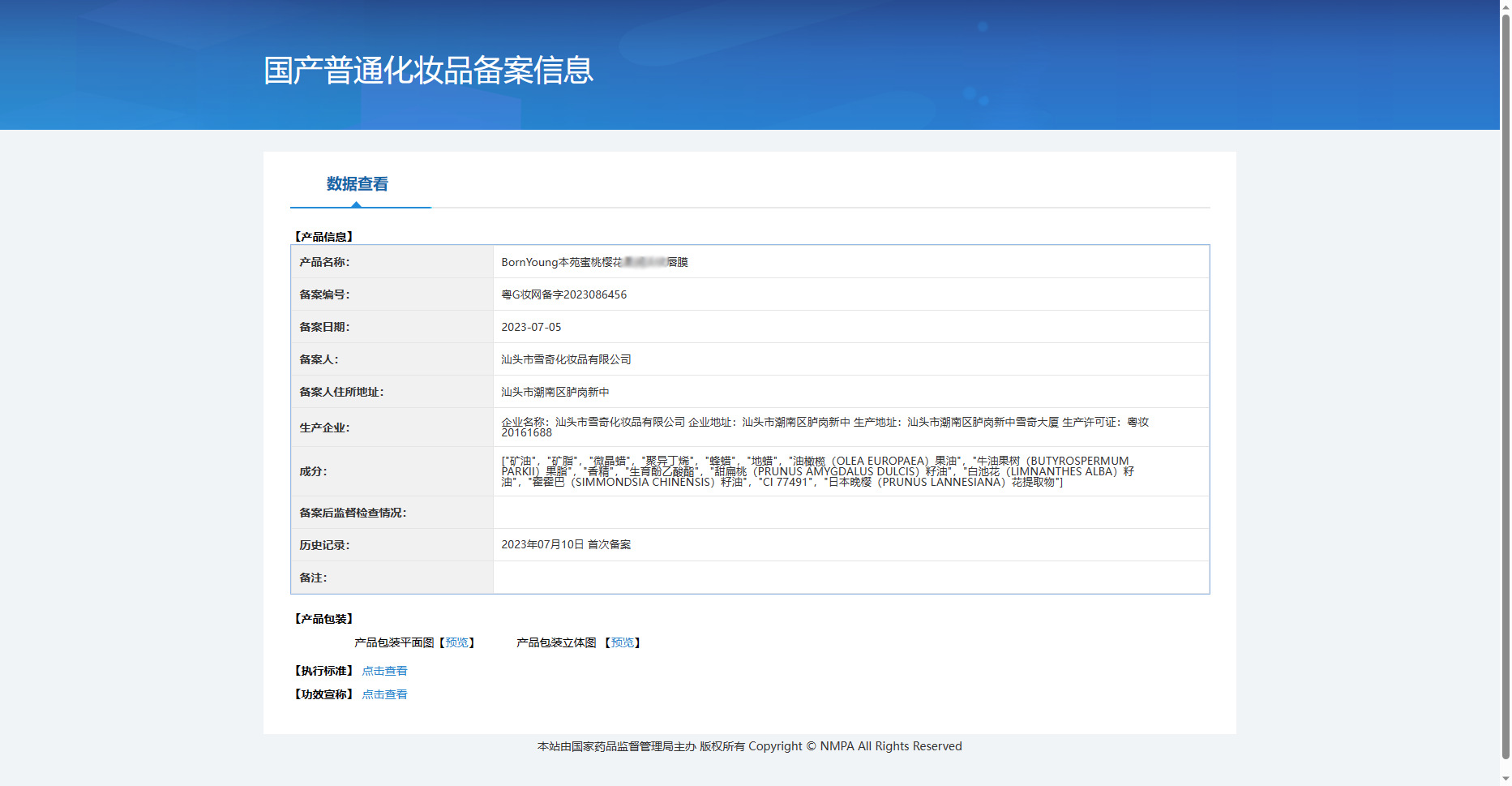Open the 数据查看 tab

357,184
